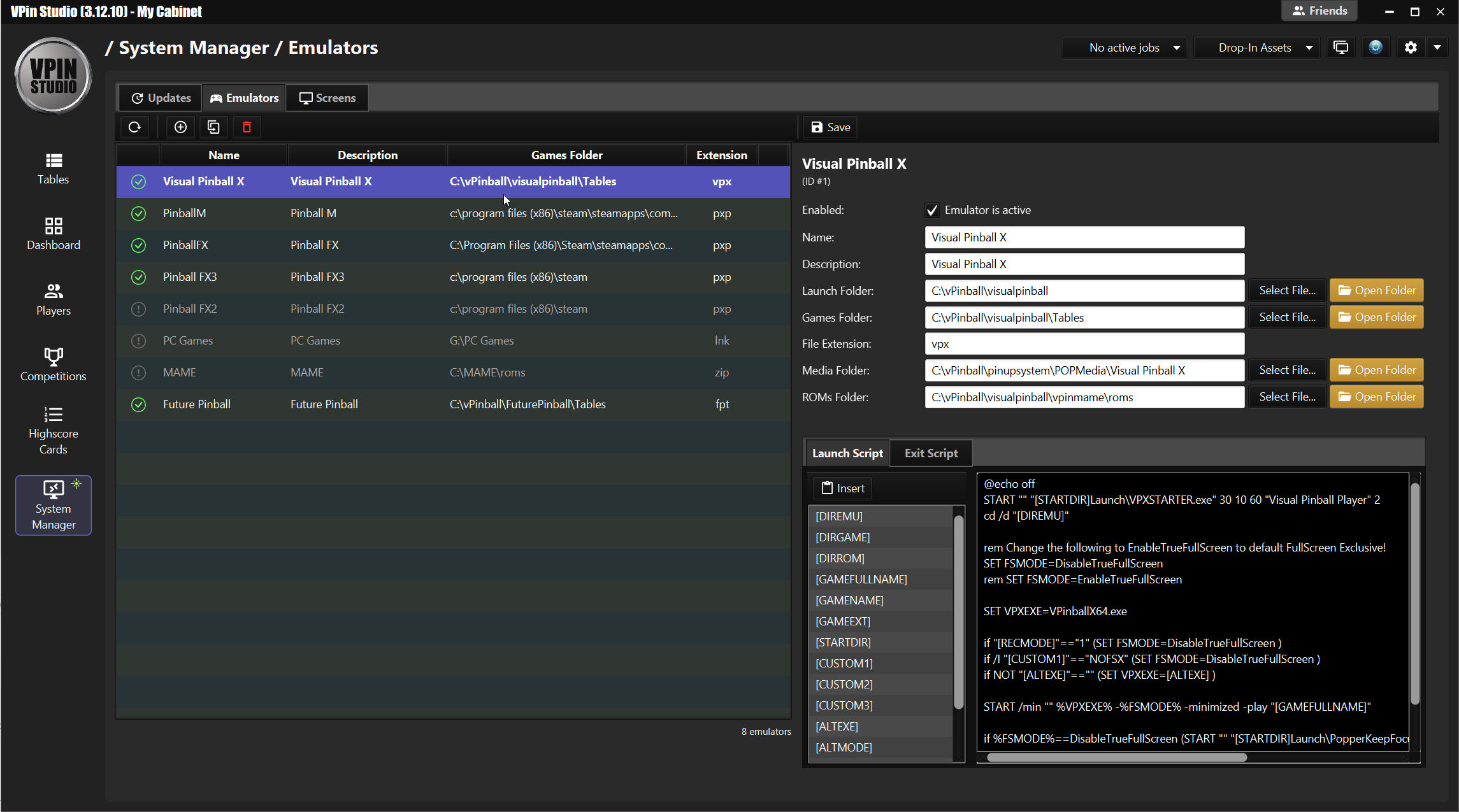This screenshot has height=812, width=1459.
Task: Click the red delete emulator icon
Action: (x=247, y=127)
